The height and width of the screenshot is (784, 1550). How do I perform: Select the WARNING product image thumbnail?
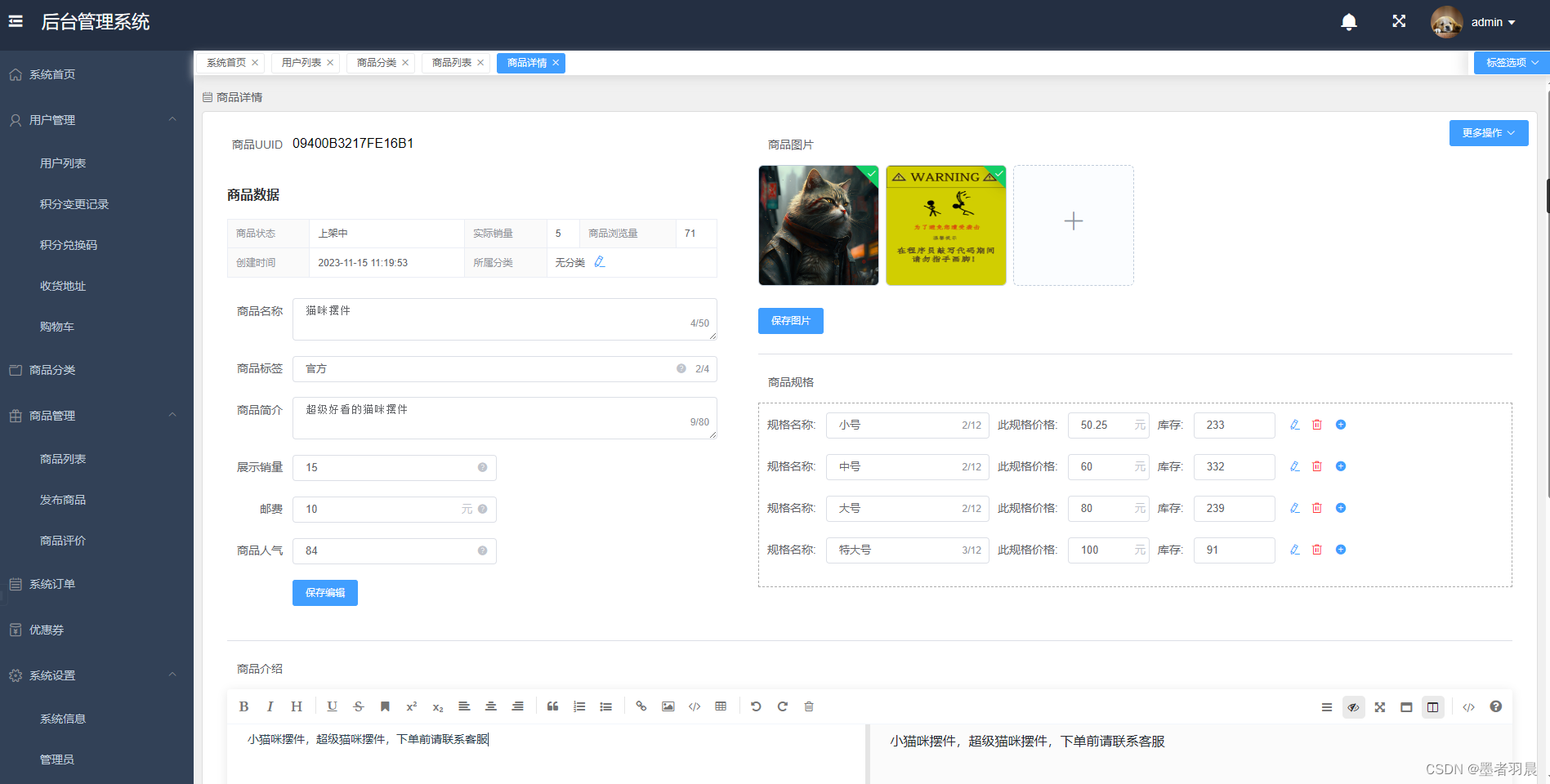(946, 225)
